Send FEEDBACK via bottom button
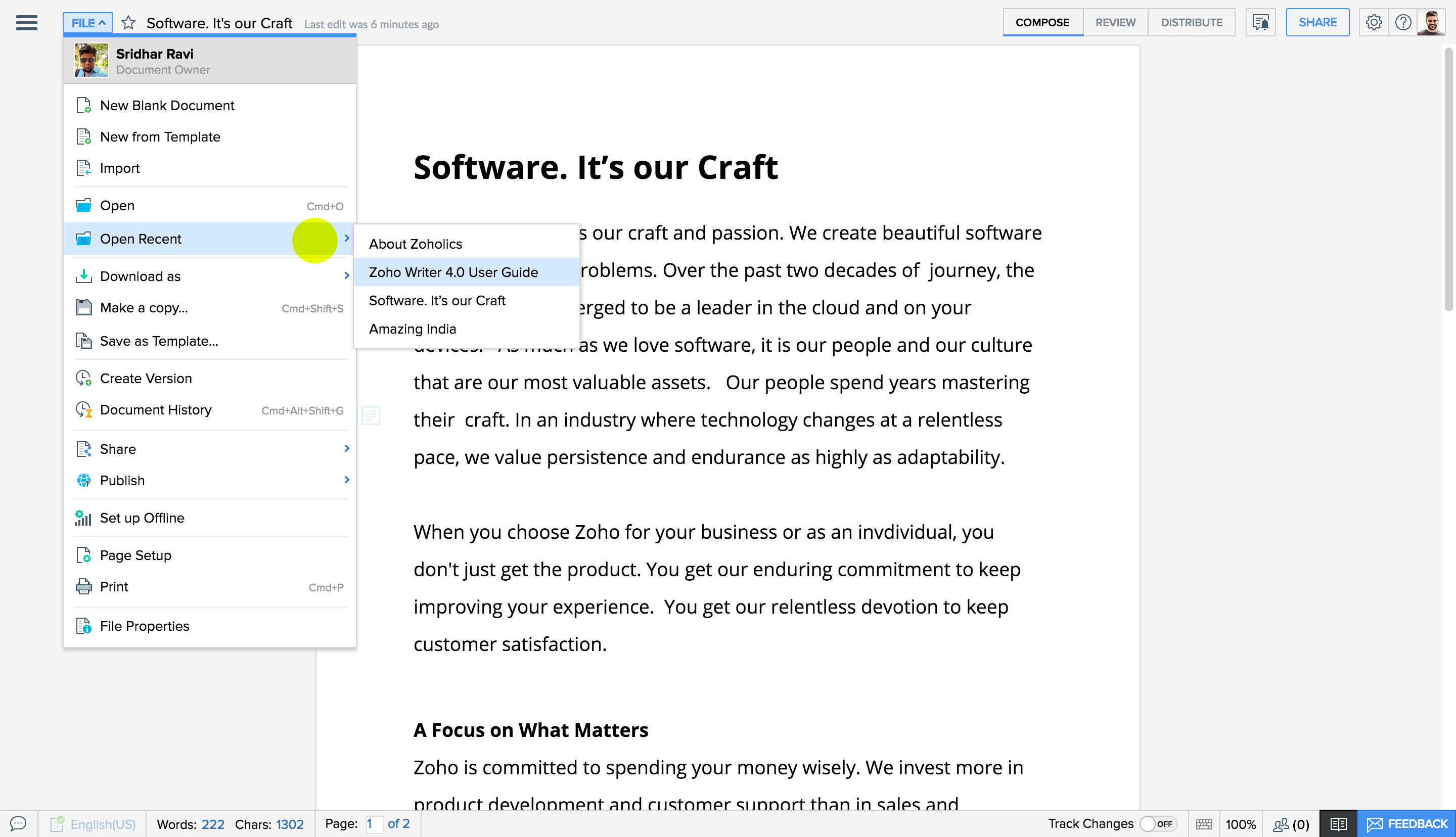 click(1406, 824)
